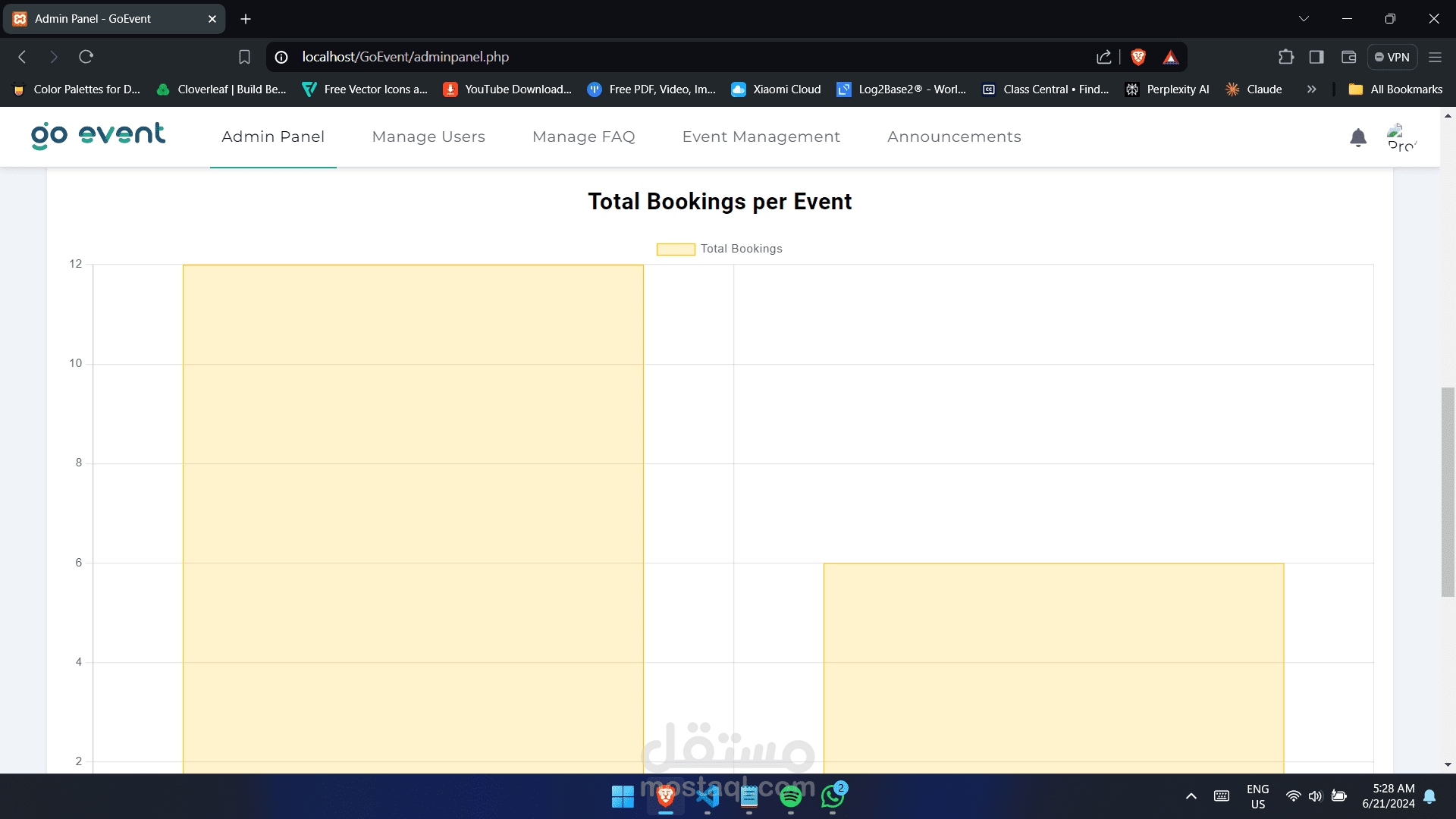Viewport: 1456px width, 819px height.
Task: Expand the system tray hidden icons
Action: click(x=1191, y=796)
